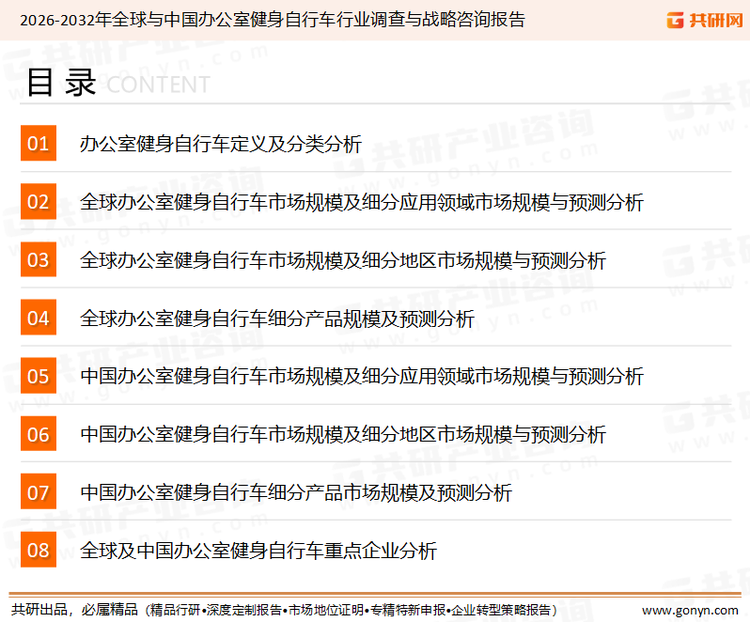
Task: Open chapter 02 全球 细分应用领域市场规模
Action: (362, 202)
